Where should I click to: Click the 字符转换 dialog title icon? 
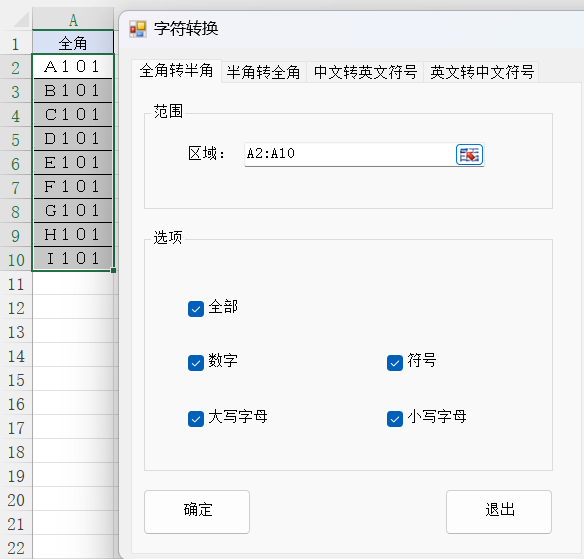(x=137, y=29)
